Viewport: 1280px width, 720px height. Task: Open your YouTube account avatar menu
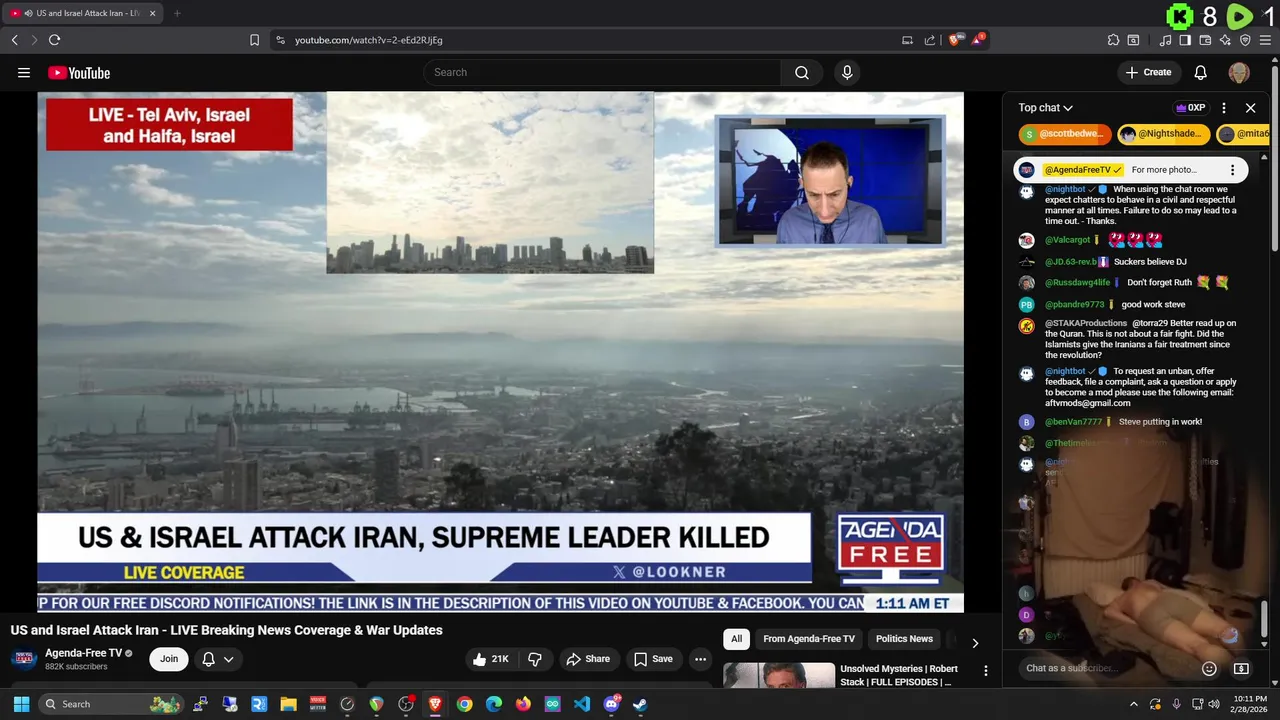coord(1239,72)
